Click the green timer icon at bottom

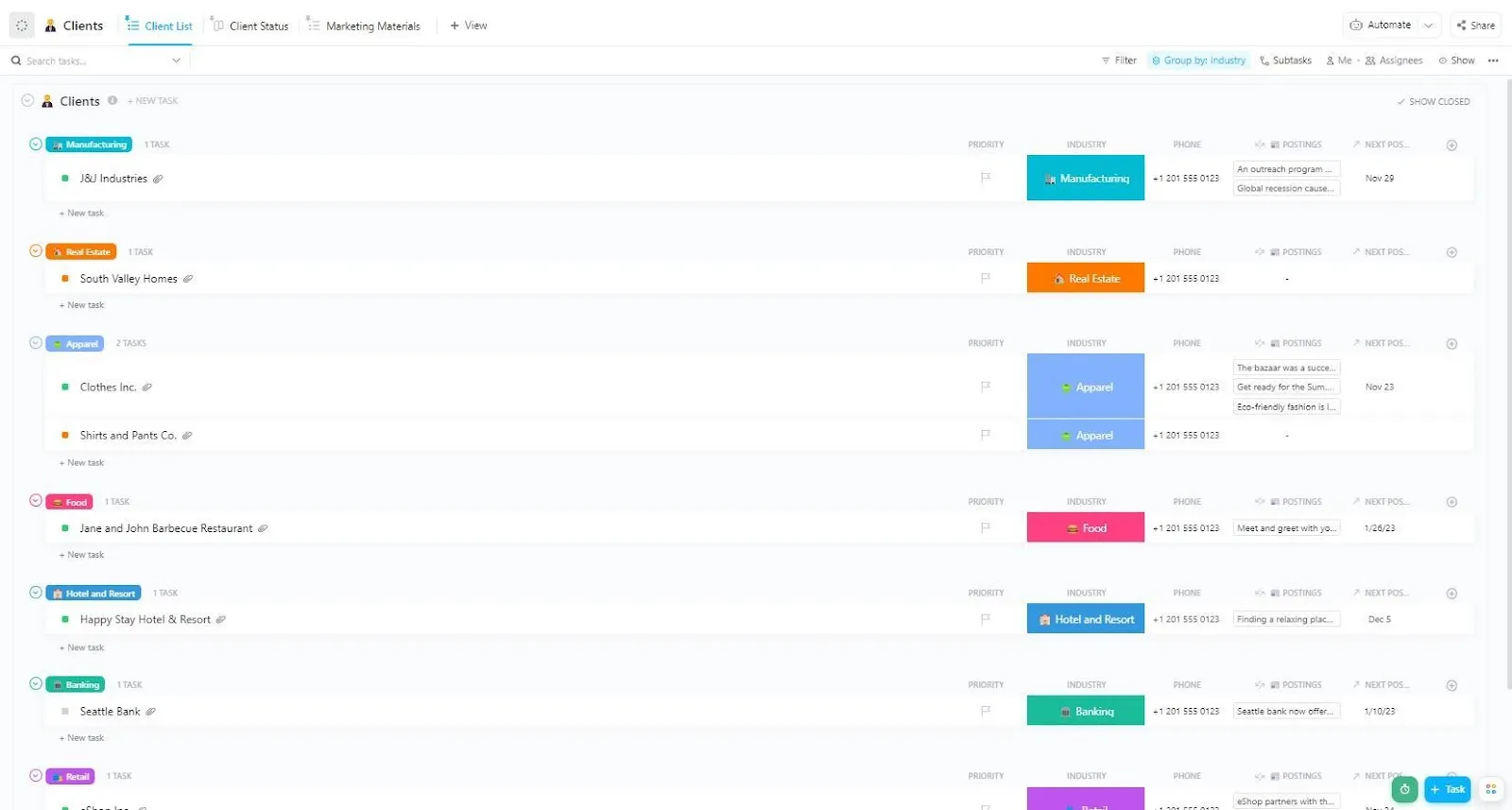pos(1405,789)
